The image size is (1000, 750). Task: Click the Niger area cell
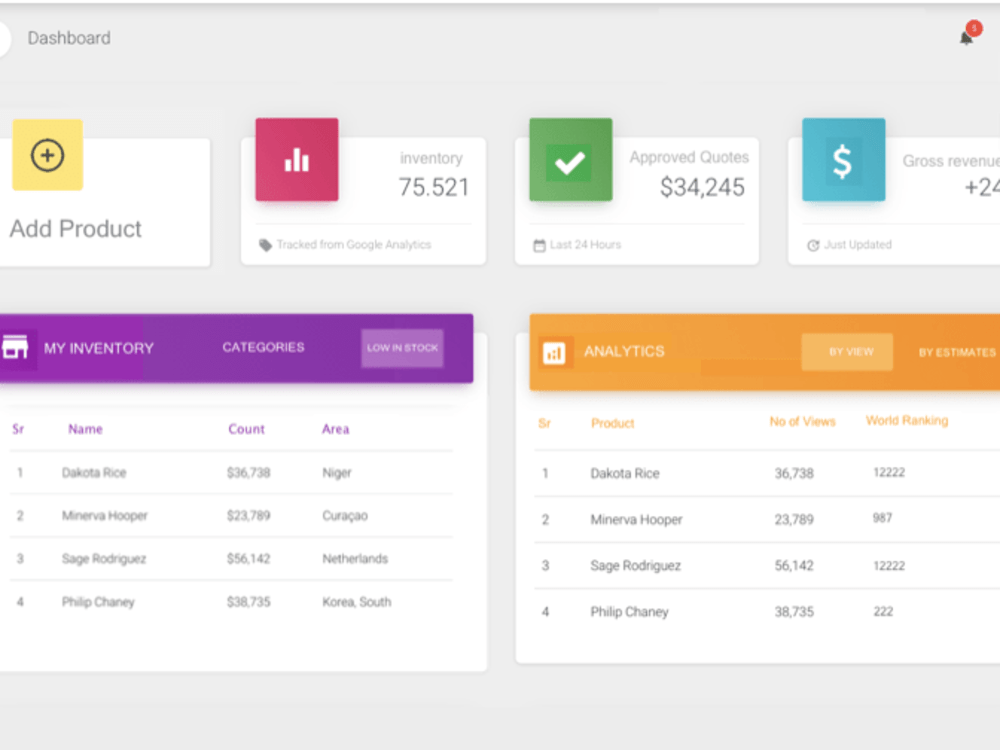[337, 473]
